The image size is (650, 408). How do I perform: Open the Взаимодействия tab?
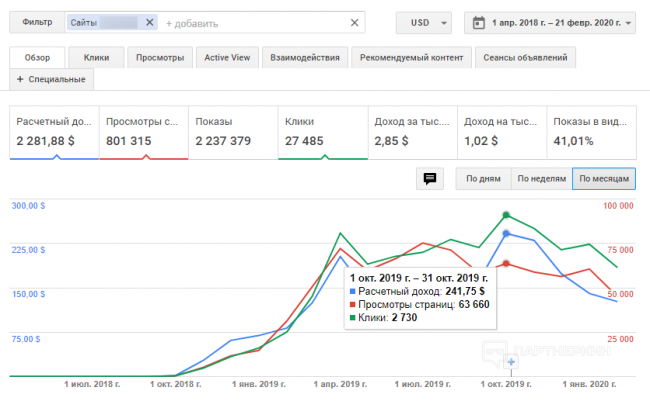pyautogui.click(x=304, y=58)
